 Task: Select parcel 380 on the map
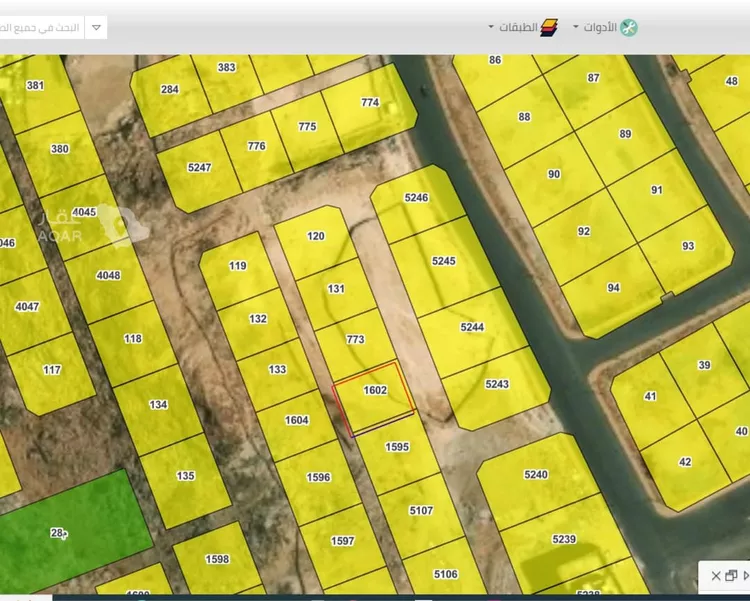pyautogui.click(x=60, y=154)
